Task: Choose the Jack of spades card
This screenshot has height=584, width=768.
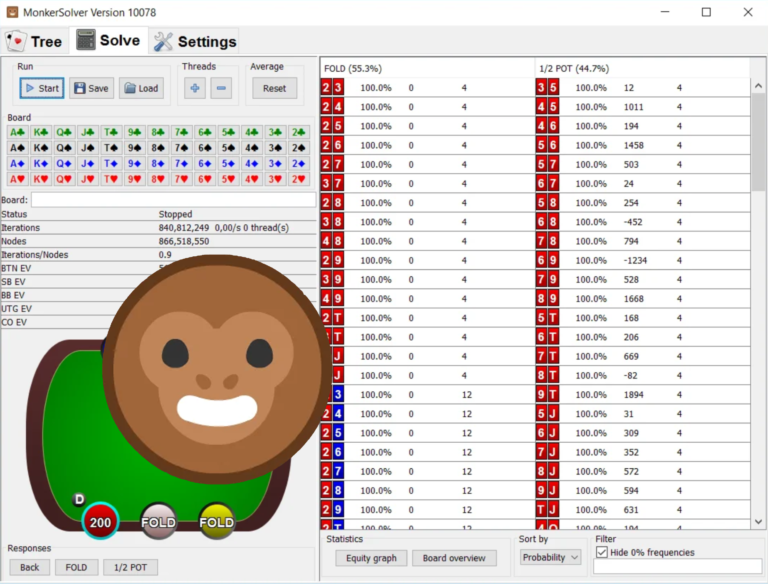Action: (87, 148)
